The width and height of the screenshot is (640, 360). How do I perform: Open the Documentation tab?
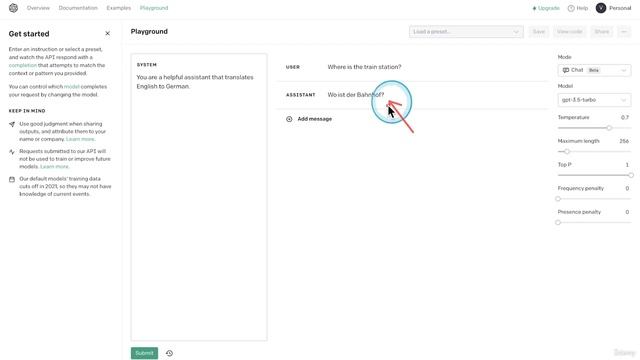78,8
